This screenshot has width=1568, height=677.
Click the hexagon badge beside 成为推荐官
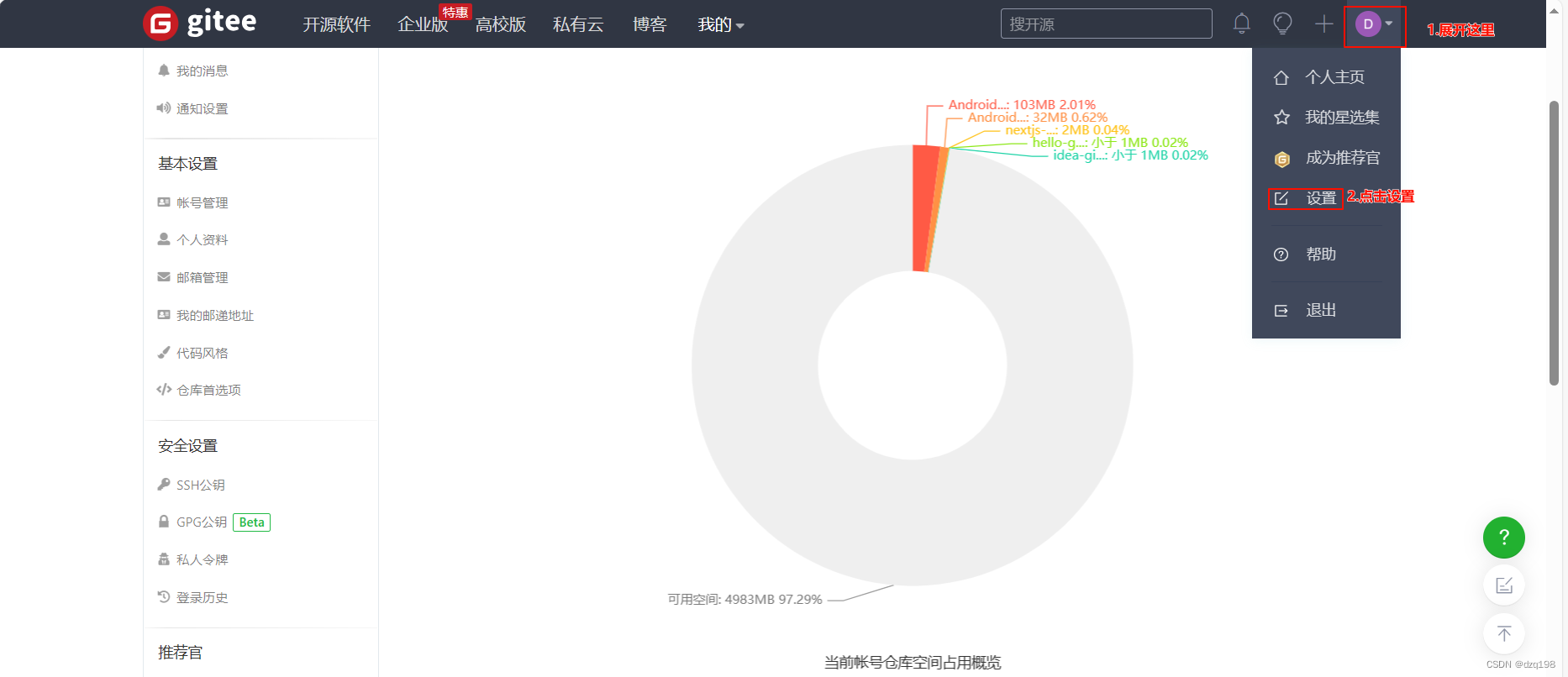point(1282,159)
